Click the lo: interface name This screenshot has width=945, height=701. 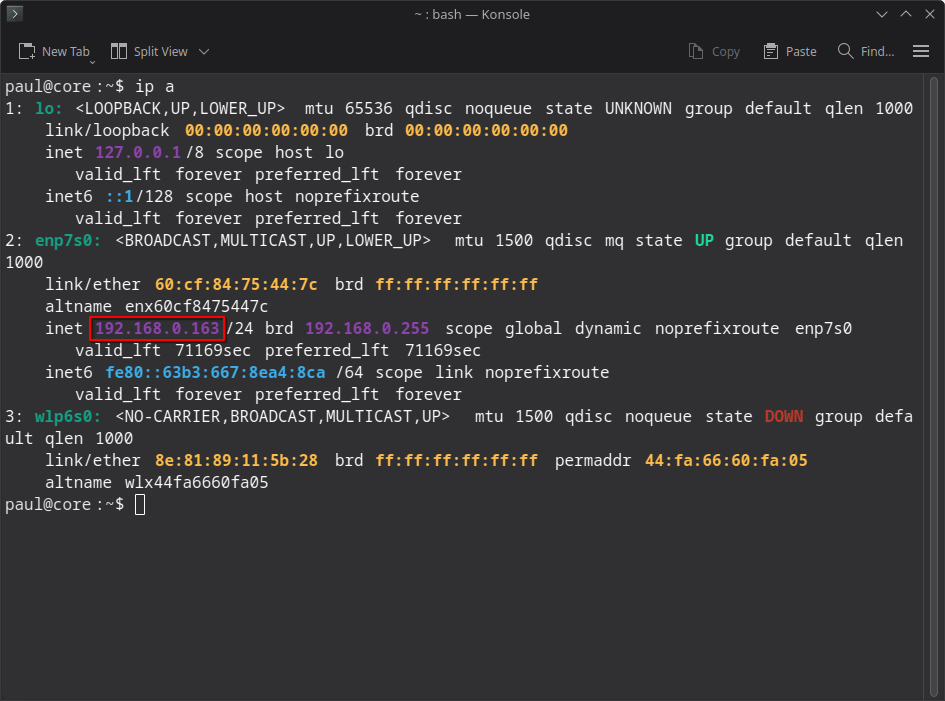point(48,108)
